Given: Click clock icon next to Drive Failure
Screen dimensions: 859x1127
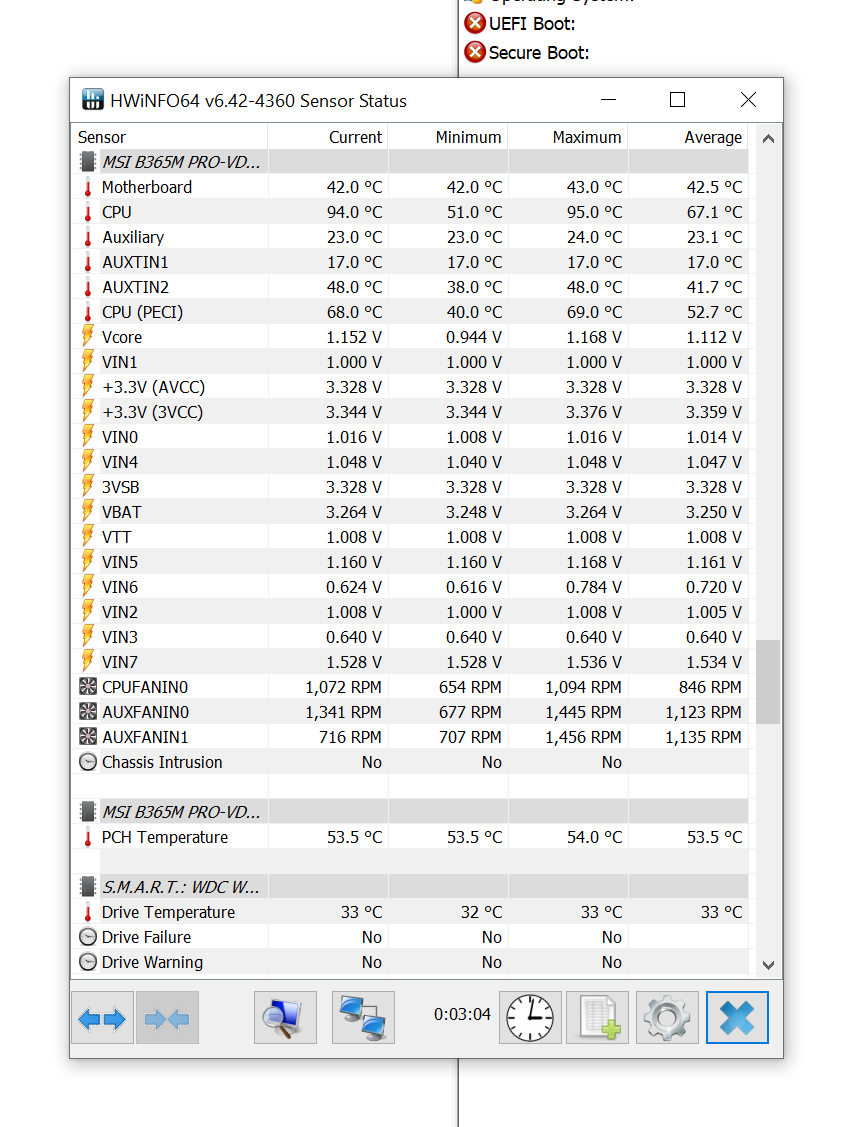Looking at the screenshot, I should [x=88, y=937].
